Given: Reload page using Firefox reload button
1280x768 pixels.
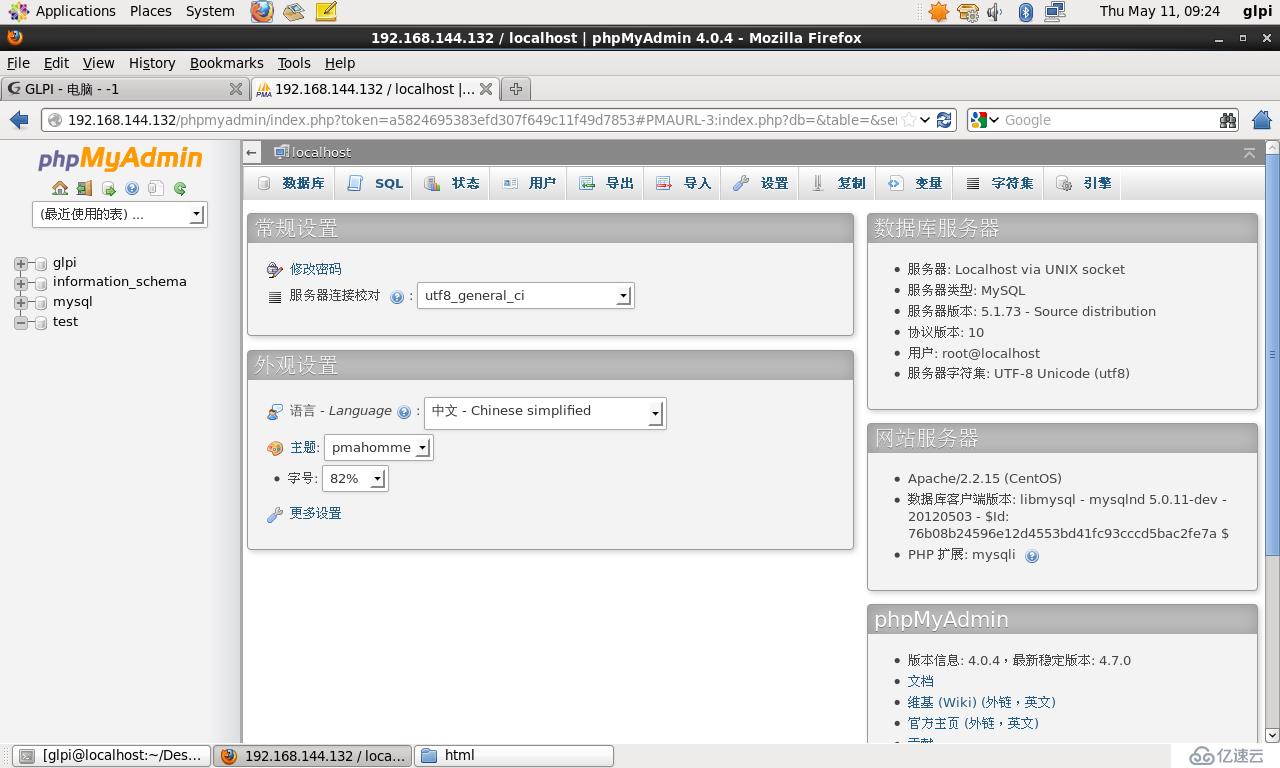Looking at the screenshot, I should (945, 120).
